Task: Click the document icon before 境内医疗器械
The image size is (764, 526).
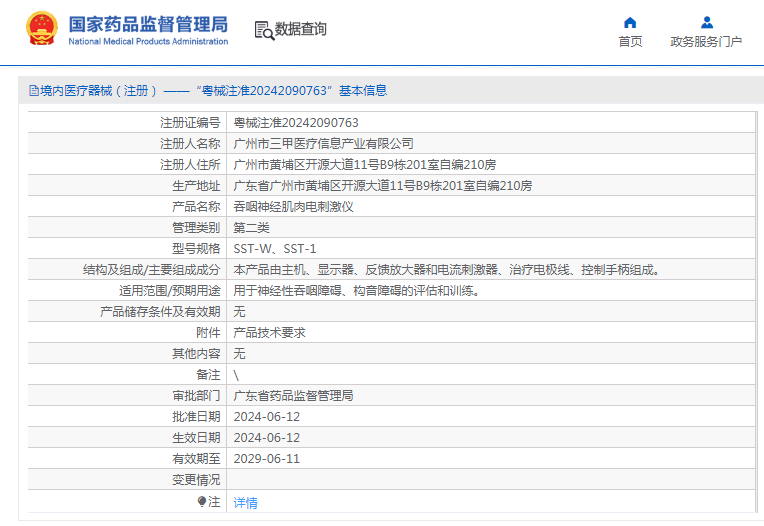Action: (x=34, y=91)
